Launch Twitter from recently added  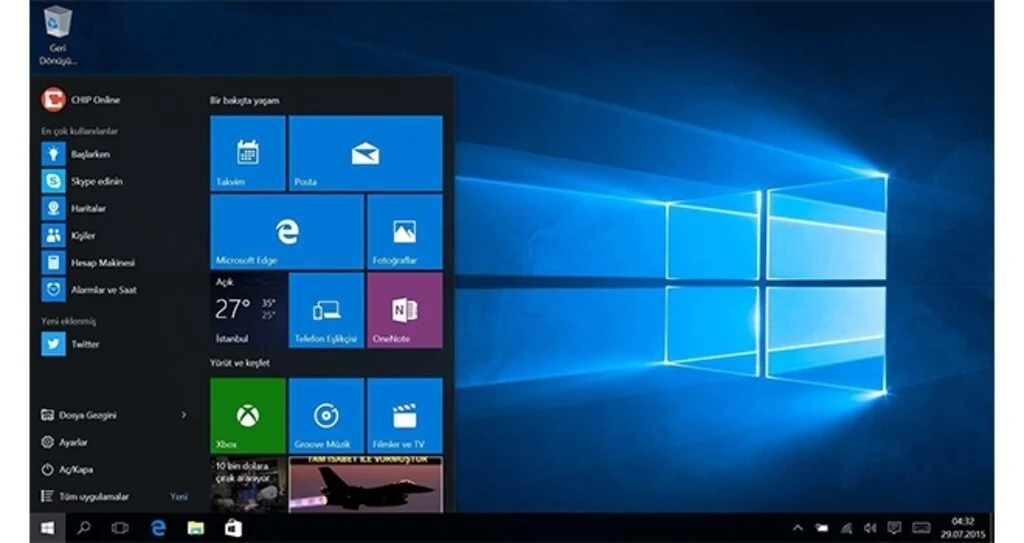[71, 344]
